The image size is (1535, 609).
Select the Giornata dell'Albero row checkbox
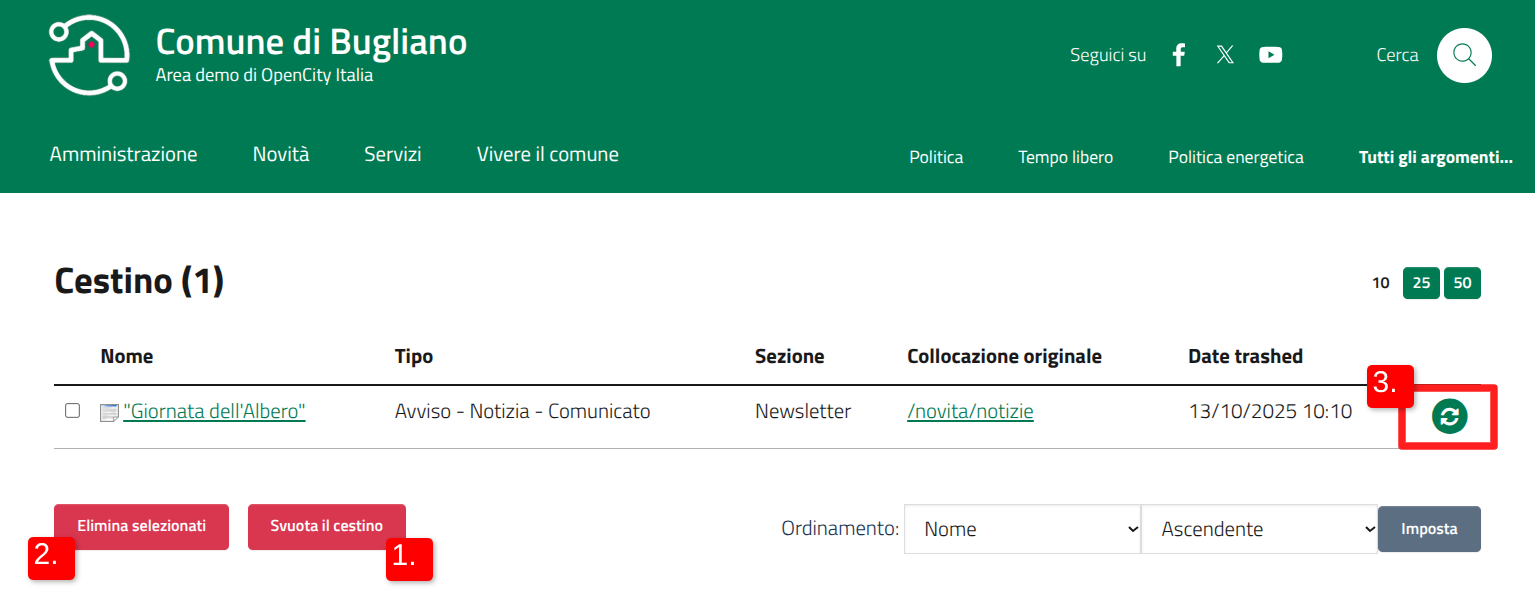click(x=72, y=411)
